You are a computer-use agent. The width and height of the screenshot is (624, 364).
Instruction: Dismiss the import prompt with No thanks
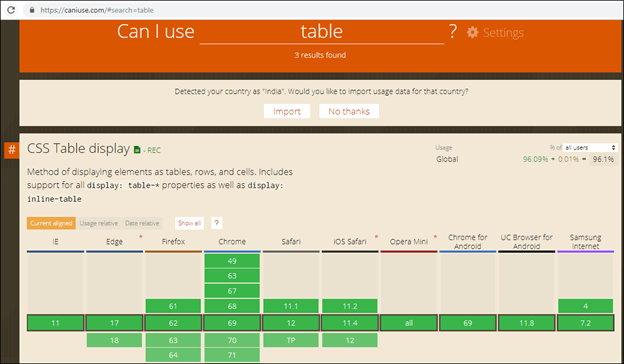point(349,111)
